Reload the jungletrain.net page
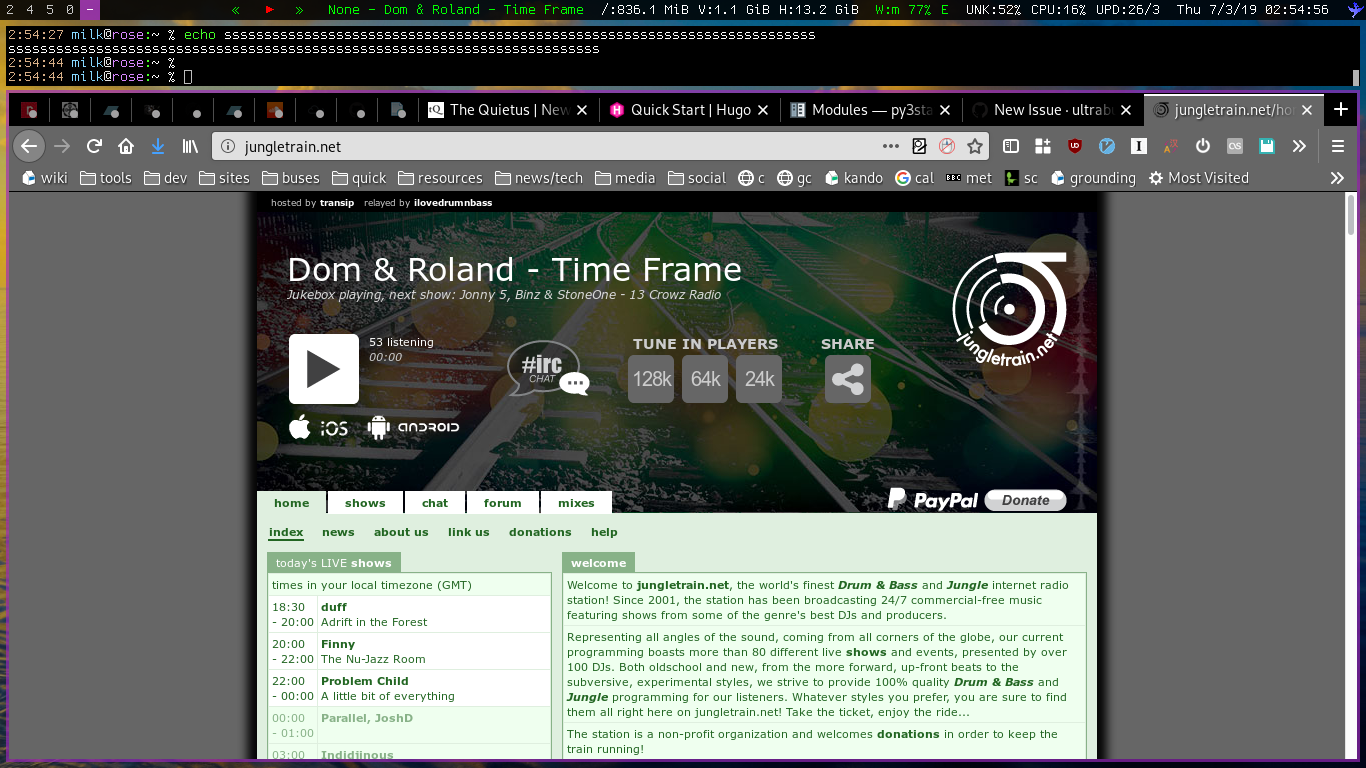 94,146
